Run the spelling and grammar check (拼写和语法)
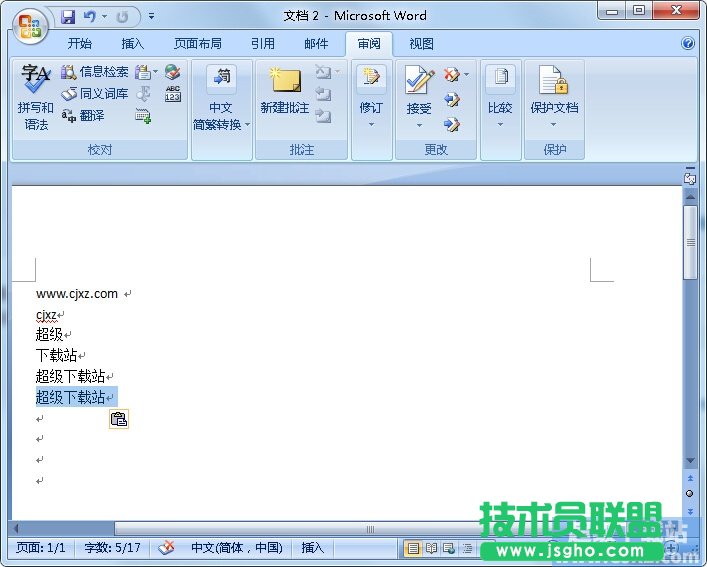The width and height of the screenshot is (707, 567). (x=36, y=98)
